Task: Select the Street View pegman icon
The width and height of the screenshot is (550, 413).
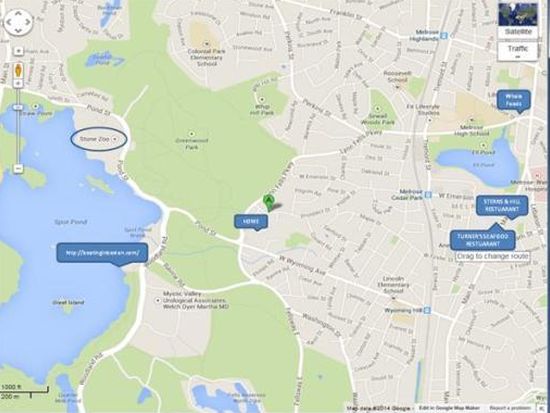Action: 19,71
